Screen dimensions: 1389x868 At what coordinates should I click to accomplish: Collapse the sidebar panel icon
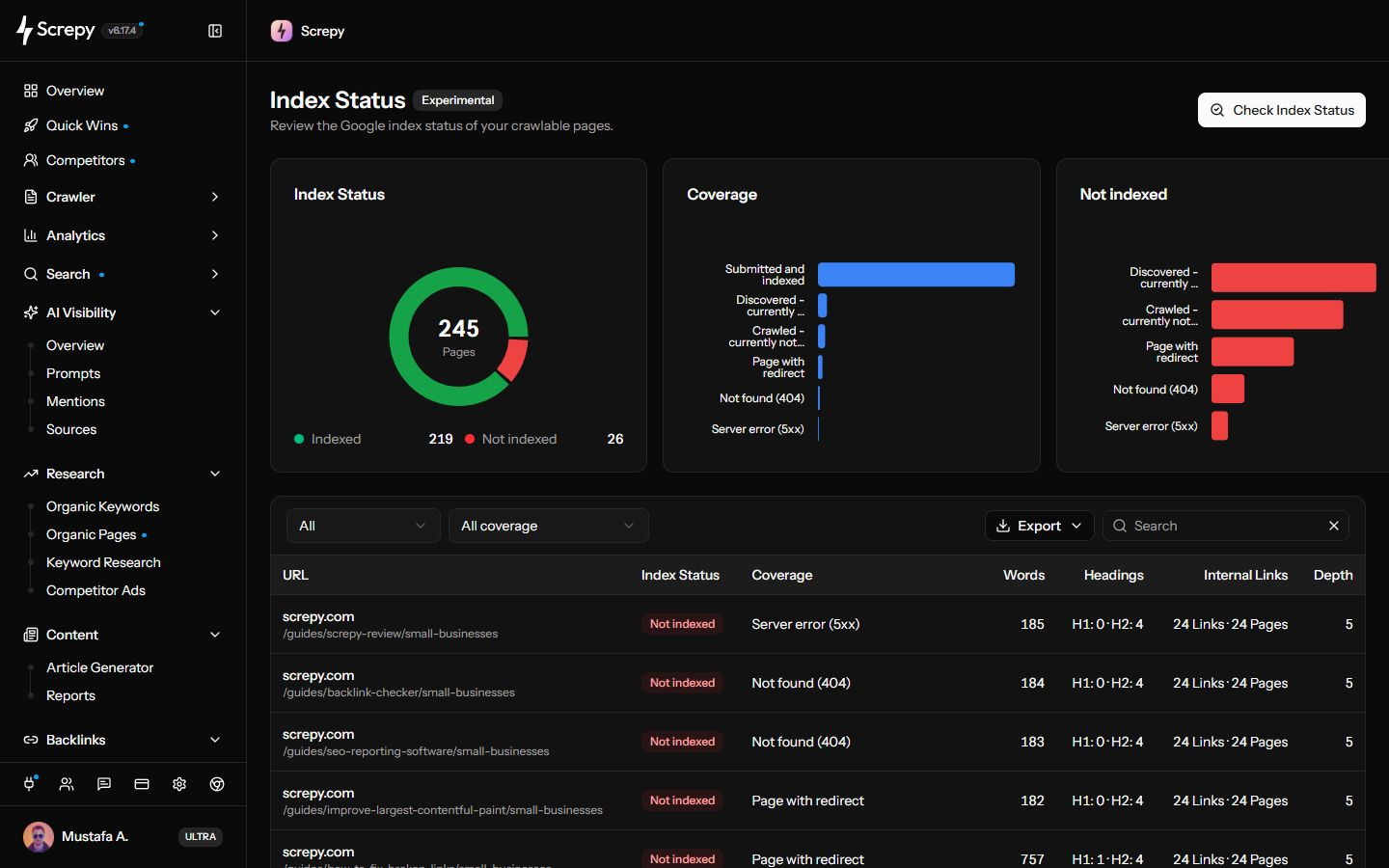click(x=215, y=31)
